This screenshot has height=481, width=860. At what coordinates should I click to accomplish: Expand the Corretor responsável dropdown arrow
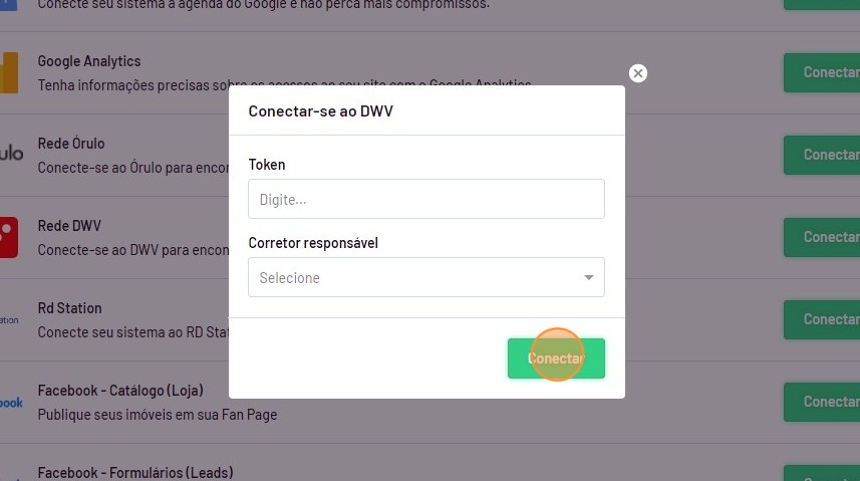pos(589,278)
